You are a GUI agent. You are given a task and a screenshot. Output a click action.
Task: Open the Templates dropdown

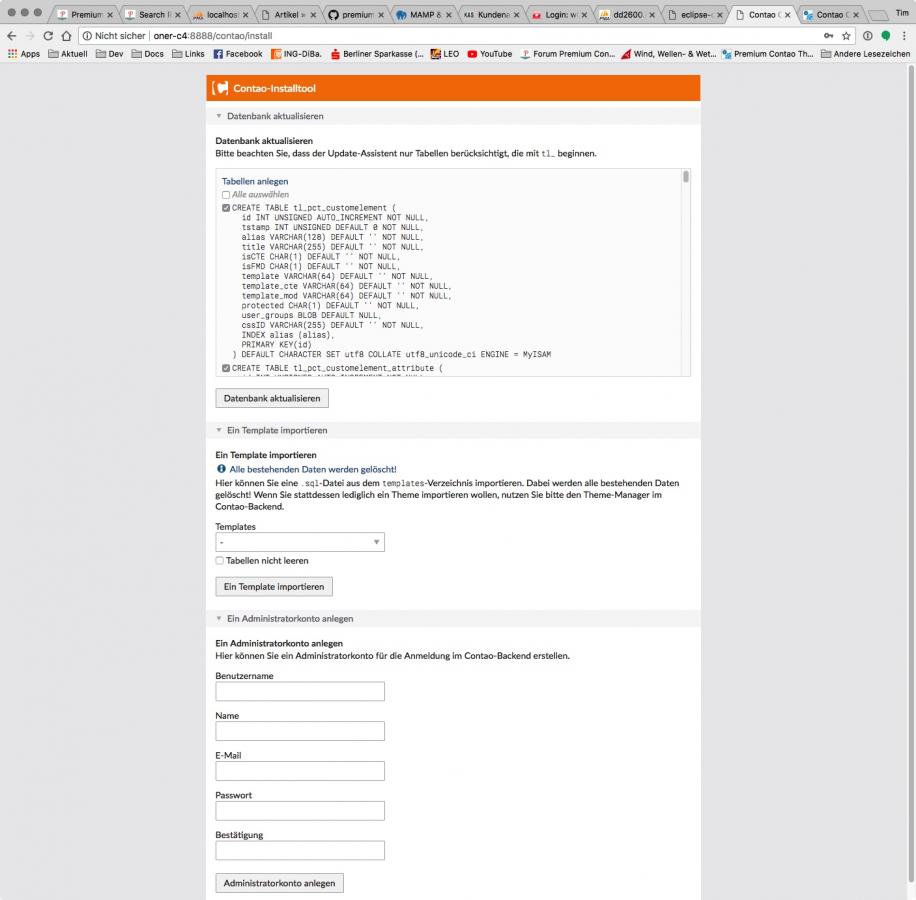click(300, 542)
